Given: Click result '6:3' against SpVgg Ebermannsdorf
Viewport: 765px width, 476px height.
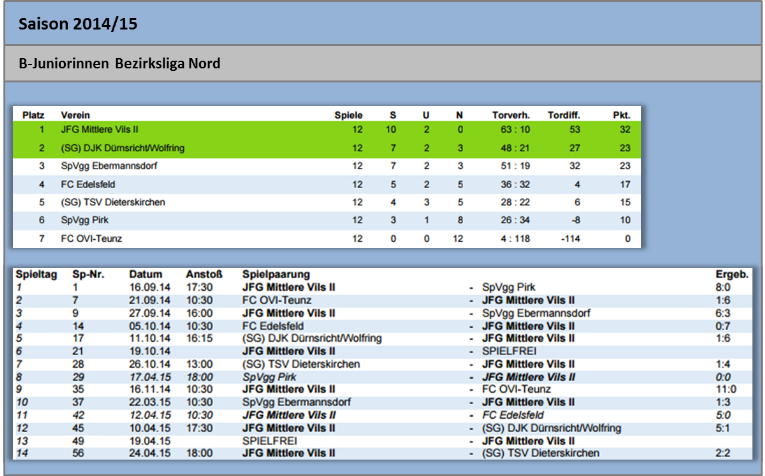Looking at the screenshot, I should point(723,313).
